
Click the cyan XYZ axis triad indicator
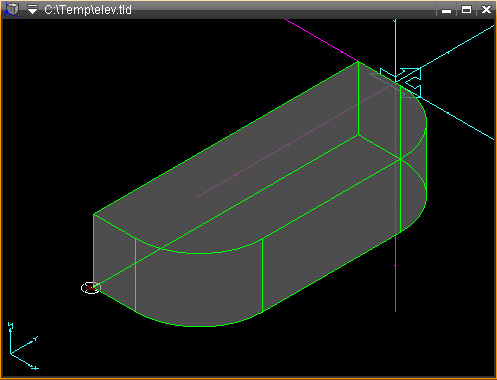22,346
